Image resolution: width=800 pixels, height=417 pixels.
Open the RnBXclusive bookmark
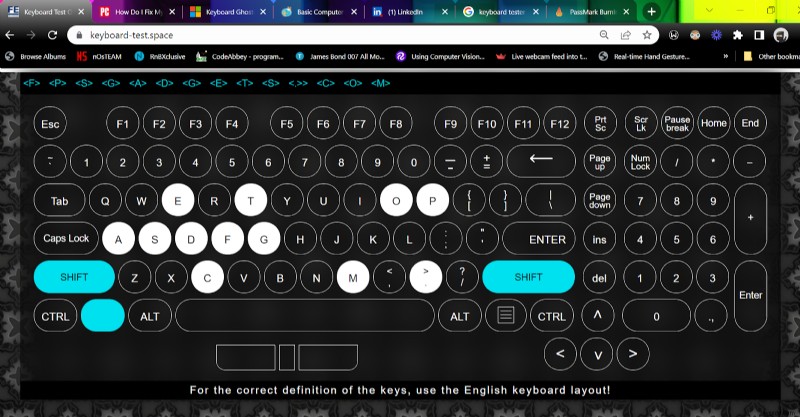coord(160,57)
